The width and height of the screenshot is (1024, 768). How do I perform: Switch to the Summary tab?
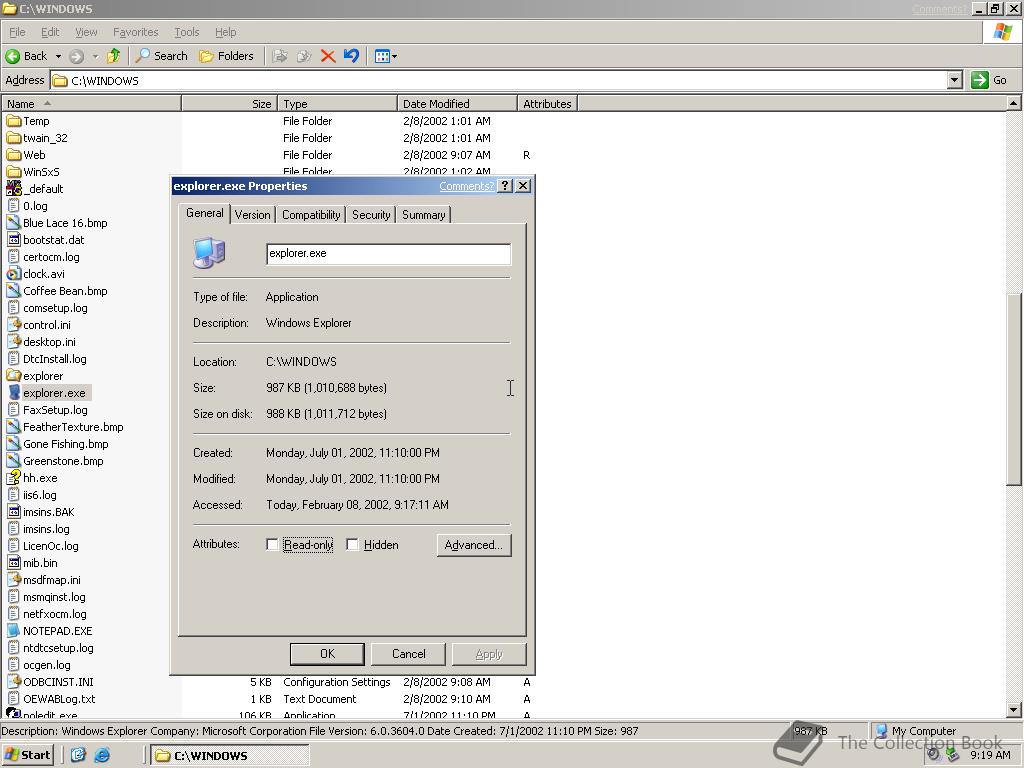[423, 215]
